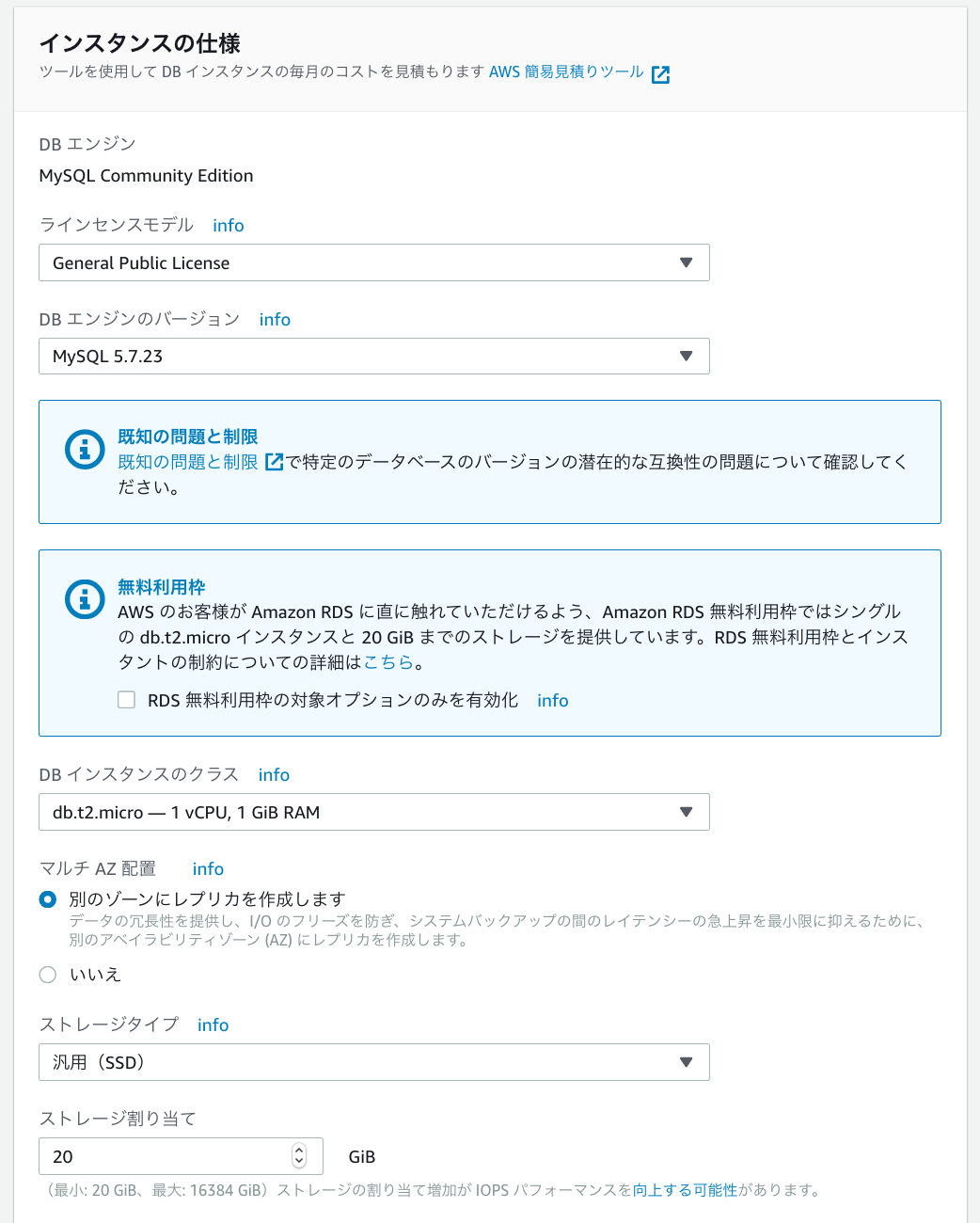Select 別のゾーンにレプリカを作成します option
980x1223 pixels.
point(48,899)
